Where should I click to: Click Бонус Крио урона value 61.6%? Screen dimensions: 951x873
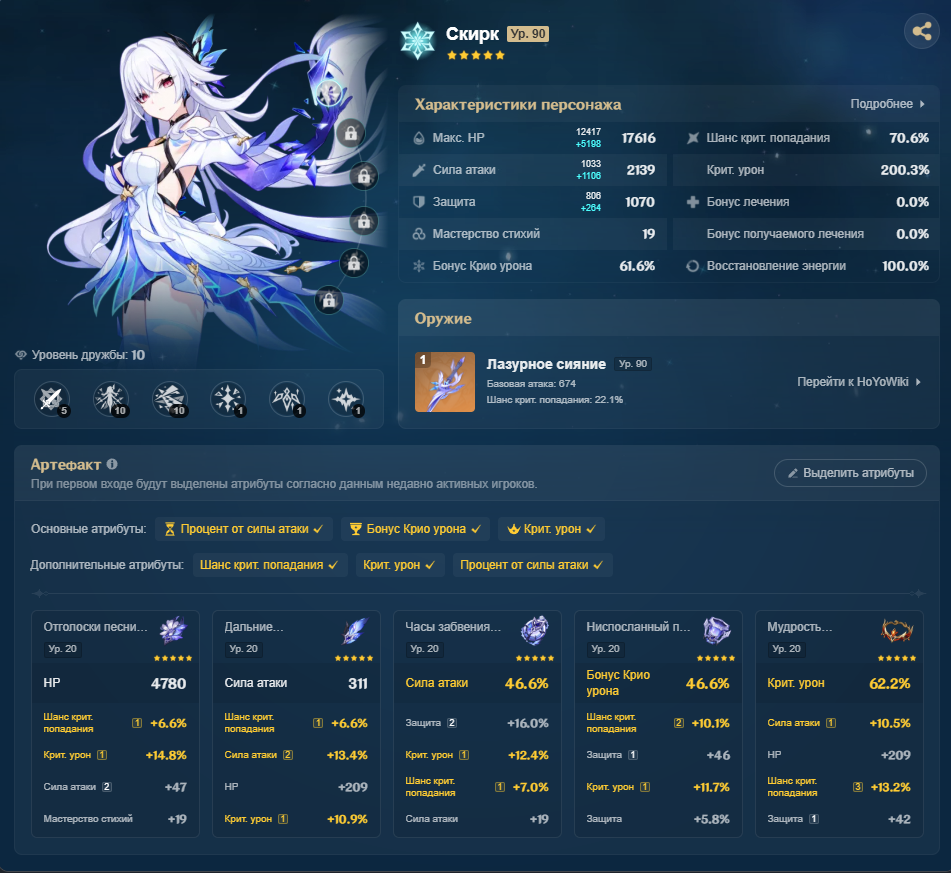pyautogui.click(x=637, y=266)
